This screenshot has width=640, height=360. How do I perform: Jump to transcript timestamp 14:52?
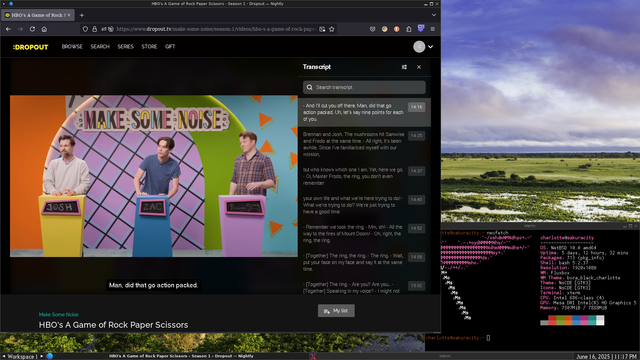tap(416, 228)
